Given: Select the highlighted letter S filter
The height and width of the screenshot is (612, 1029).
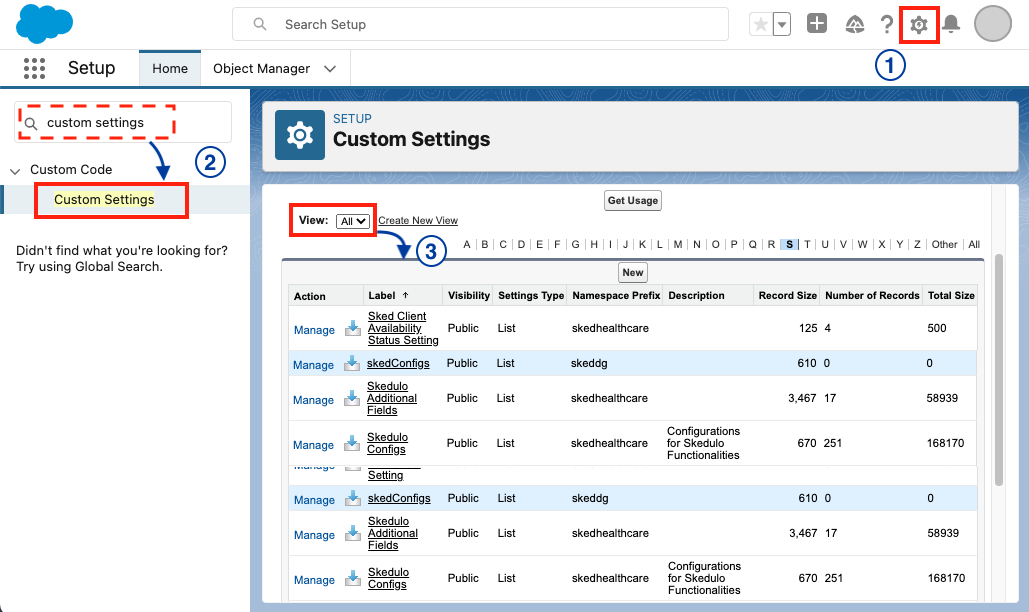Looking at the screenshot, I should [789, 245].
